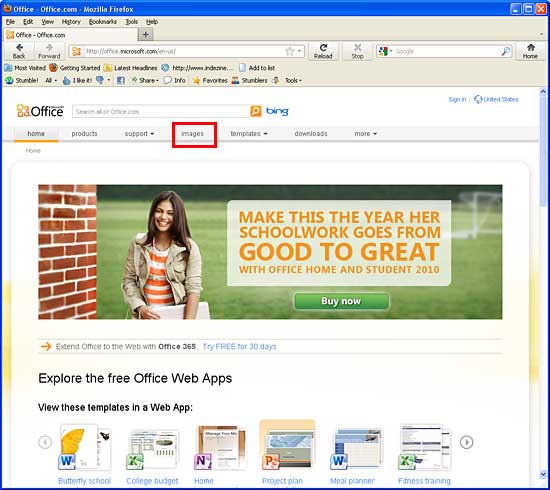
Task: Click the Home breadcrumb link
Action: [x=33, y=150]
